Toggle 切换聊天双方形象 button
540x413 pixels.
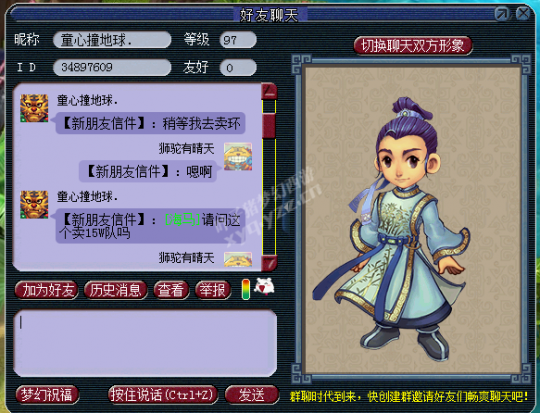(x=413, y=45)
